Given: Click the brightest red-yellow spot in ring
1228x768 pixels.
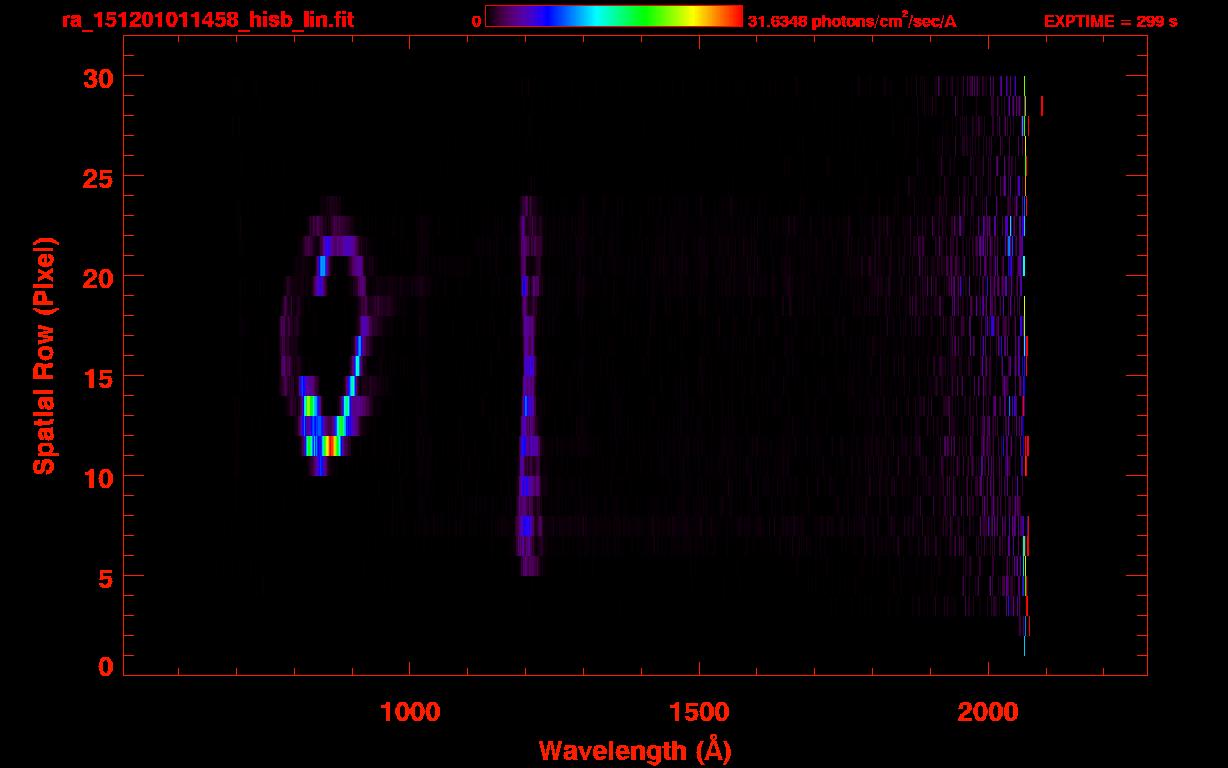Looking at the screenshot, I should click(x=326, y=445).
